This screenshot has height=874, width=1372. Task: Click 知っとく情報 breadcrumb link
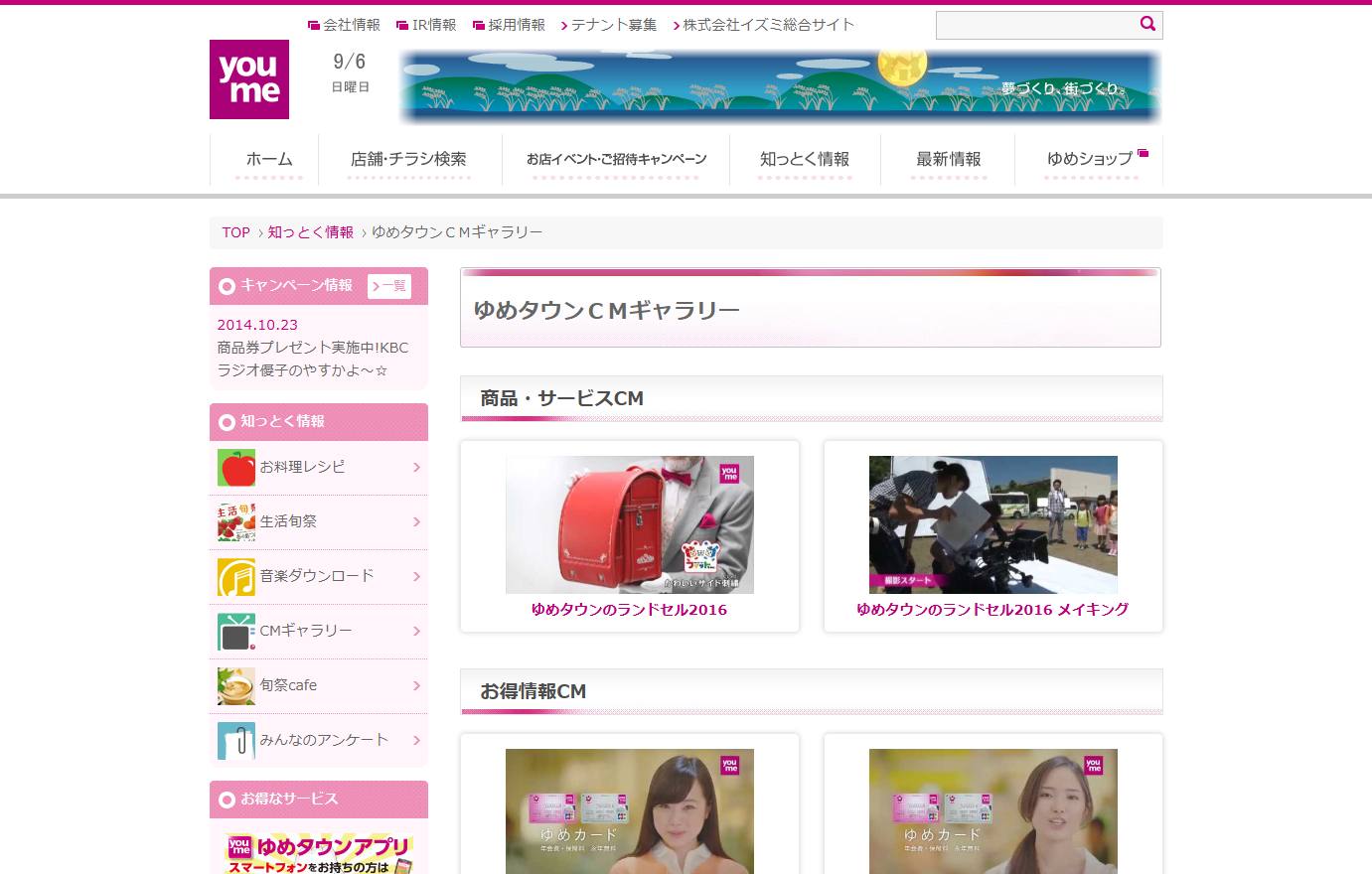point(310,232)
